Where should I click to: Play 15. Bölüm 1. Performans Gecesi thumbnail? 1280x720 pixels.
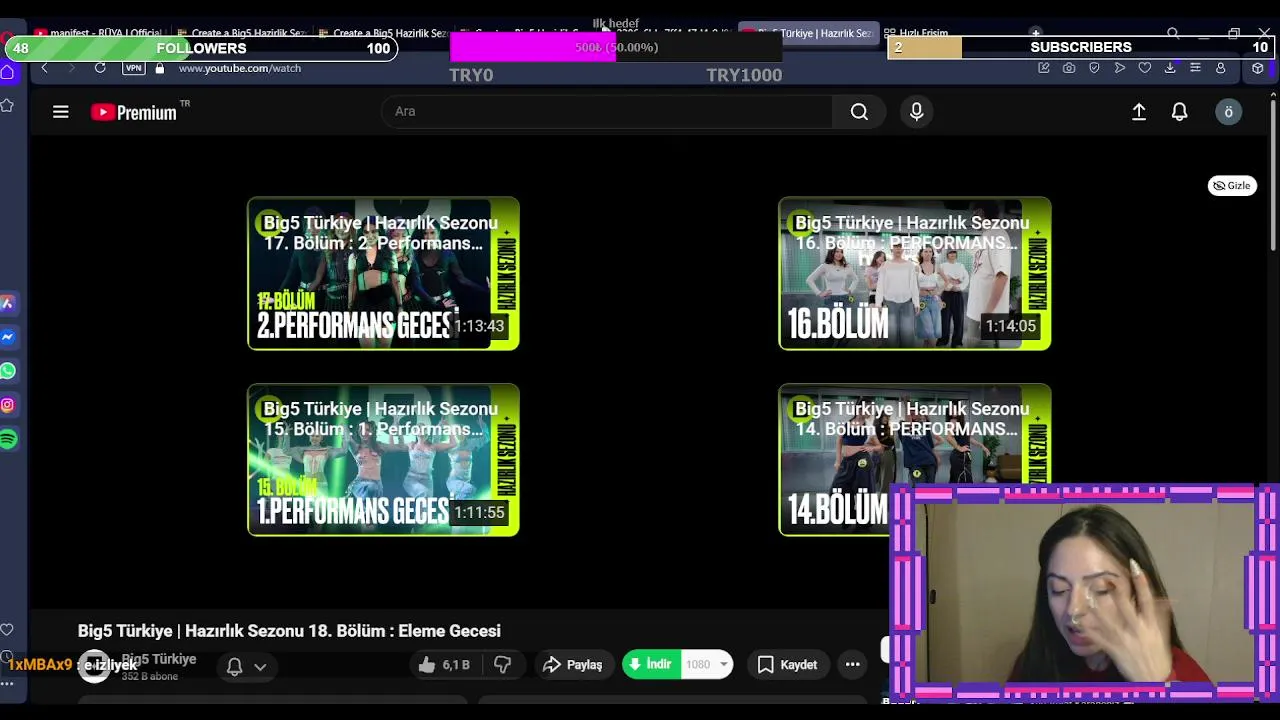[x=383, y=459]
